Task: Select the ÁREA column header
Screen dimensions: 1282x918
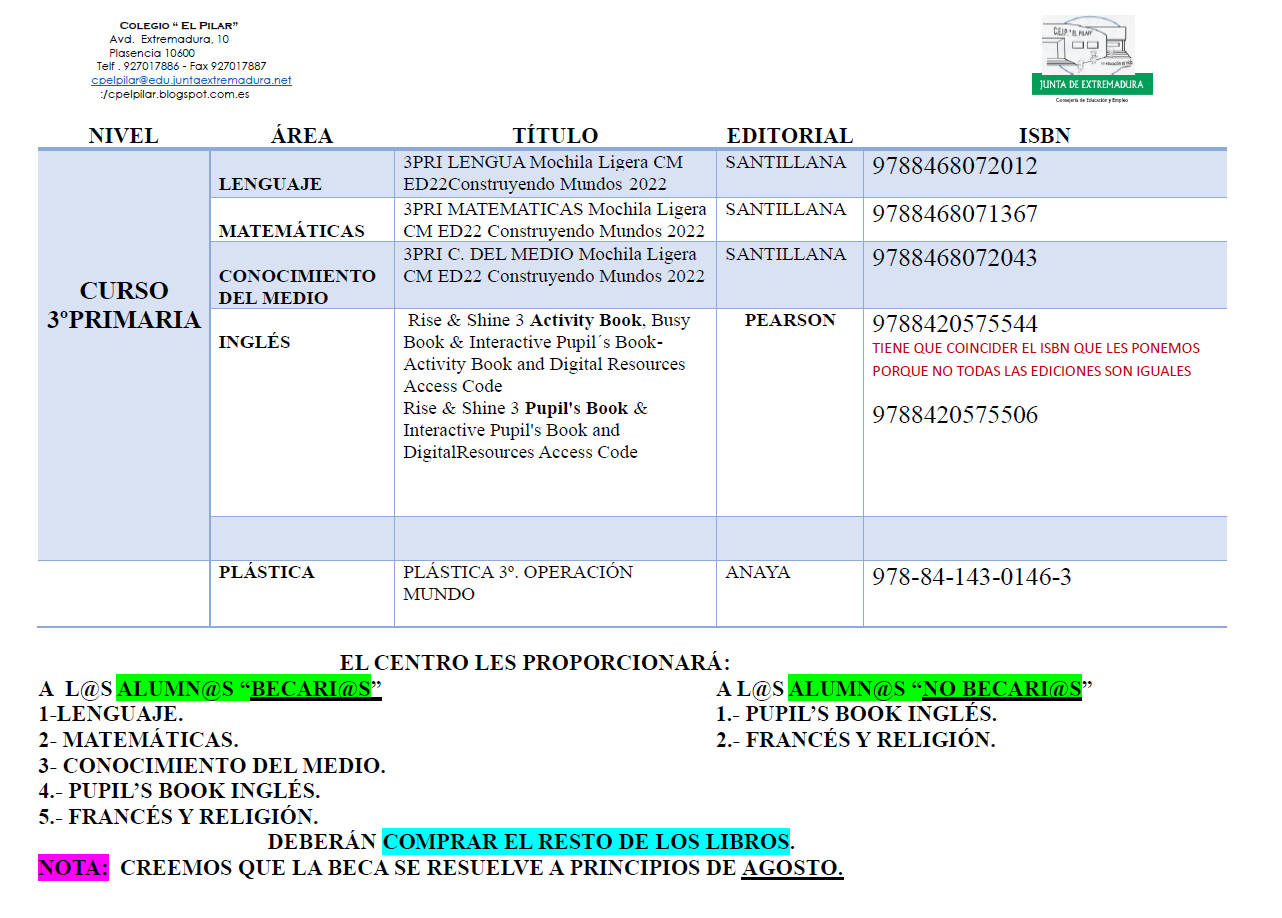Action: [301, 136]
